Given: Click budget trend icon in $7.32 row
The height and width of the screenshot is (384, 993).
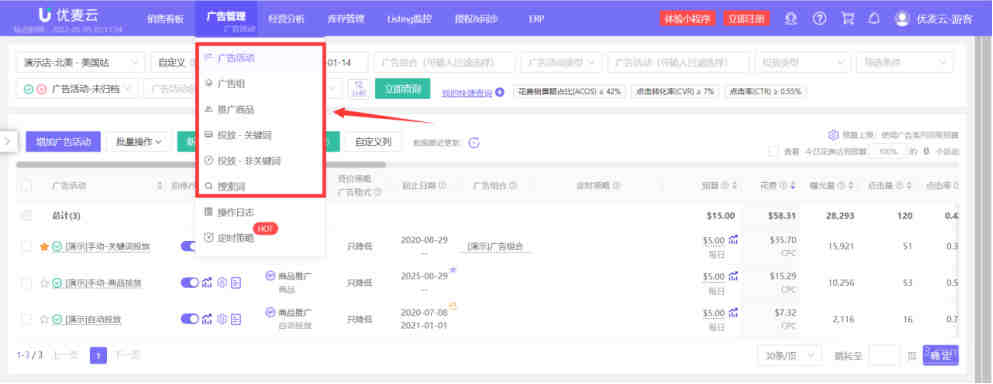Looking at the screenshot, I should click(734, 313).
